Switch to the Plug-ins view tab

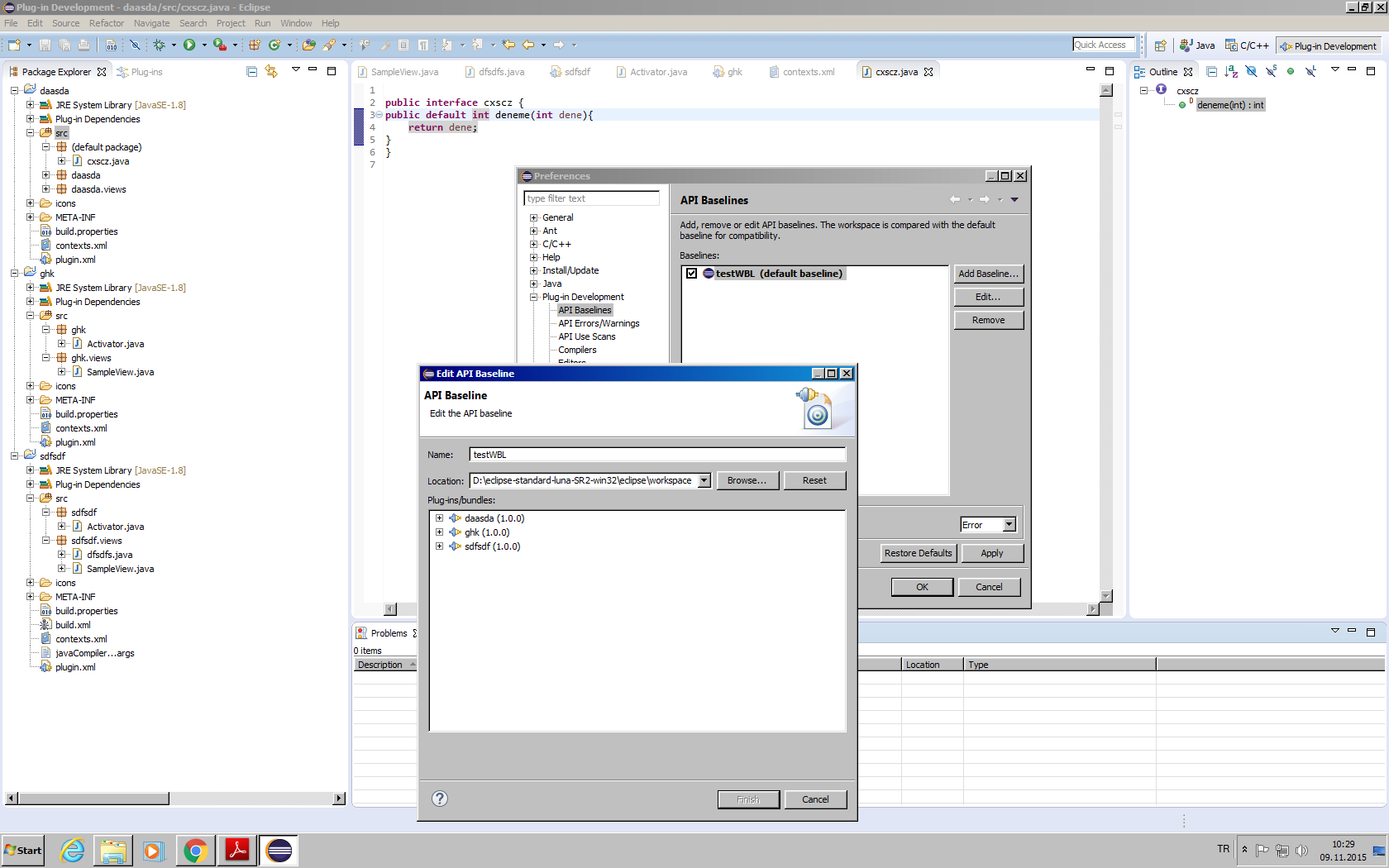point(140,72)
